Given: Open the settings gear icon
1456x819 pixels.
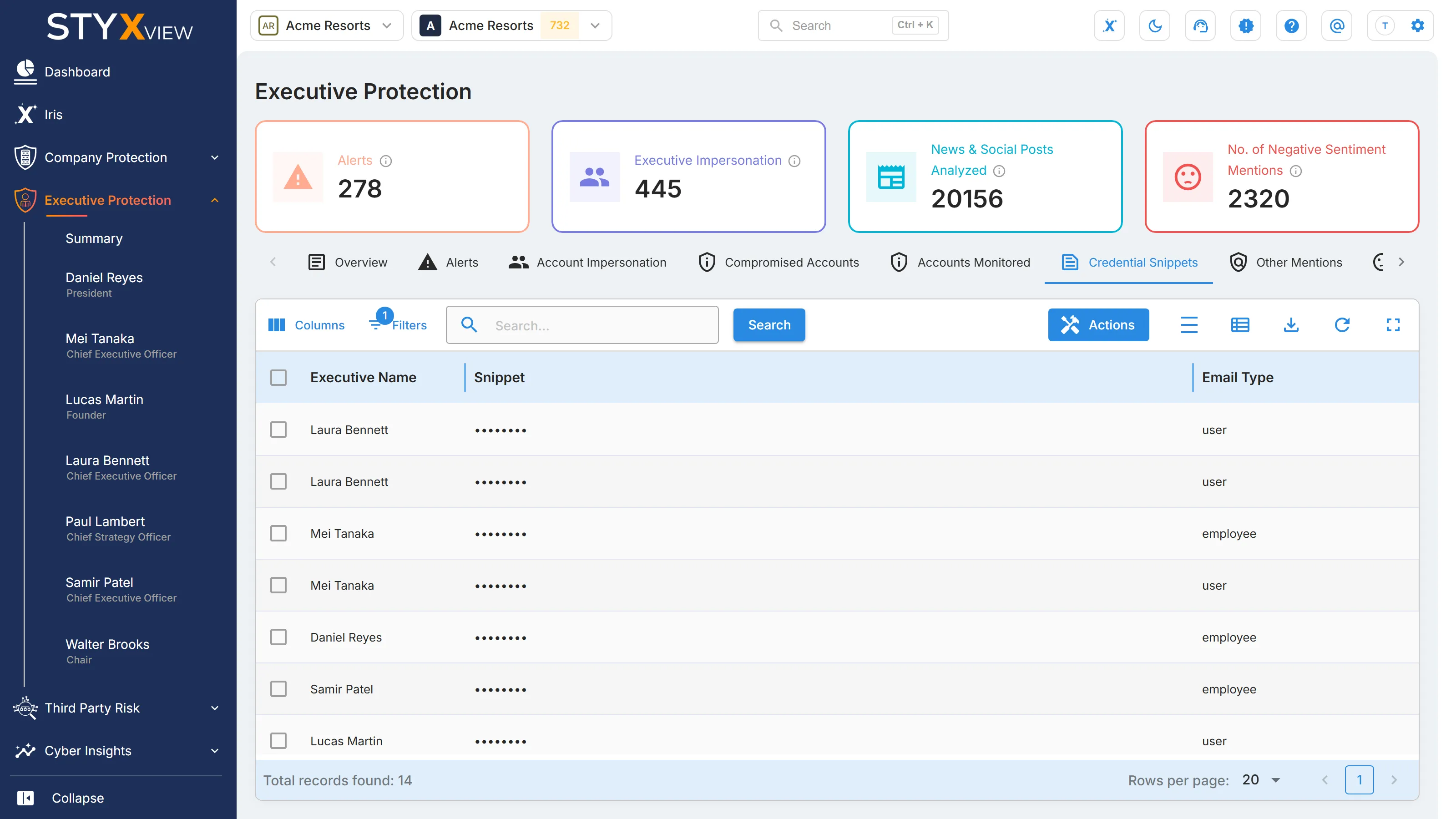Looking at the screenshot, I should (x=1418, y=25).
